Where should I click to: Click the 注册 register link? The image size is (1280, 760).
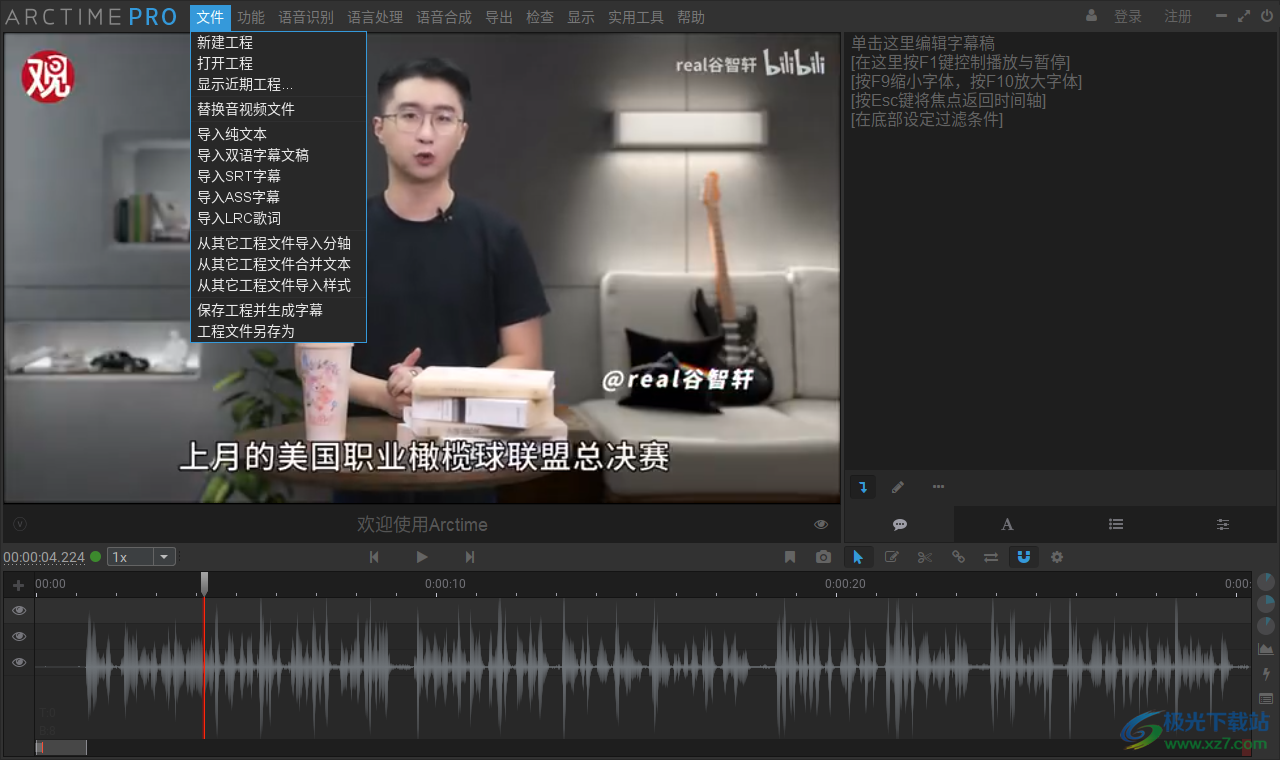coord(1178,17)
